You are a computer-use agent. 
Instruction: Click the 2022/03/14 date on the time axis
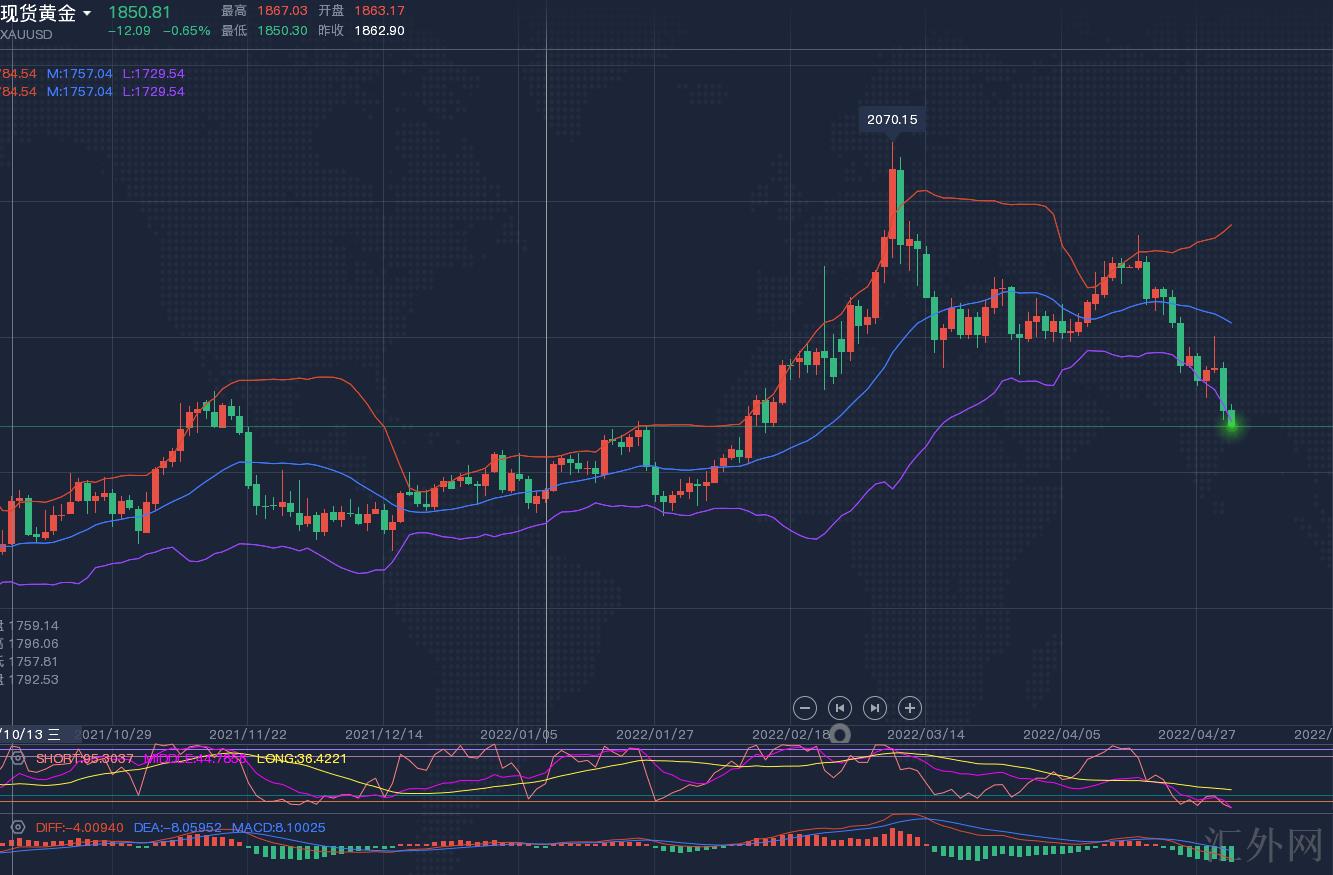pos(926,734)
